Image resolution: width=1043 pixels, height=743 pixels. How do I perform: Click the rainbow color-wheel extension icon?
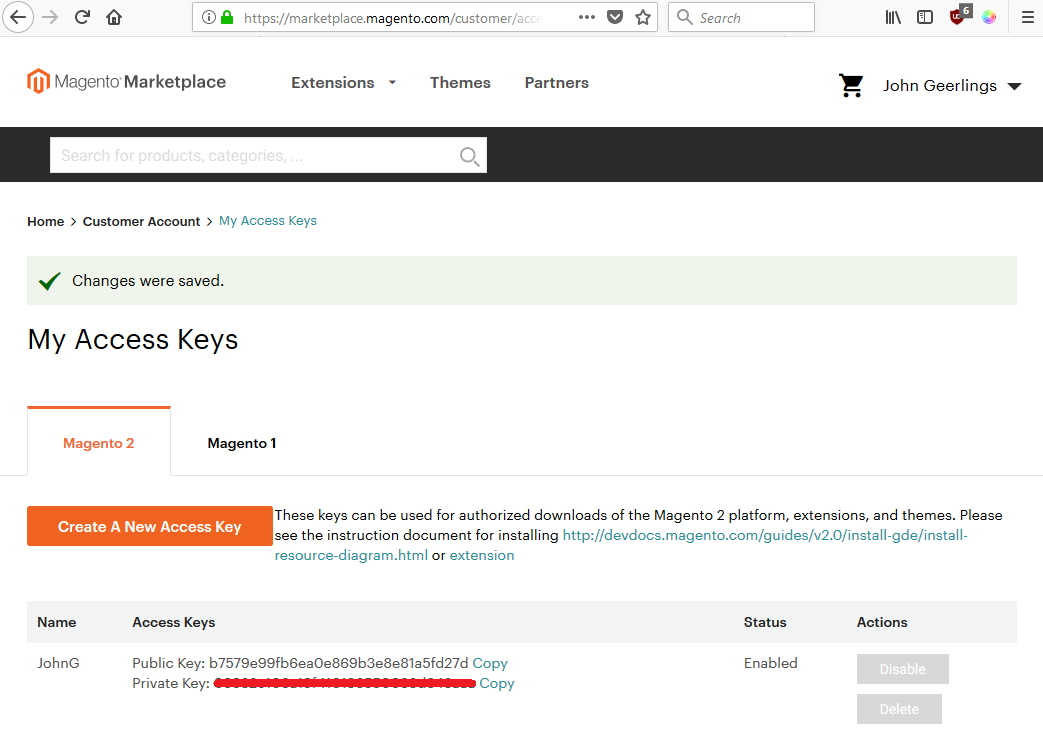click(x=989, y=17)
